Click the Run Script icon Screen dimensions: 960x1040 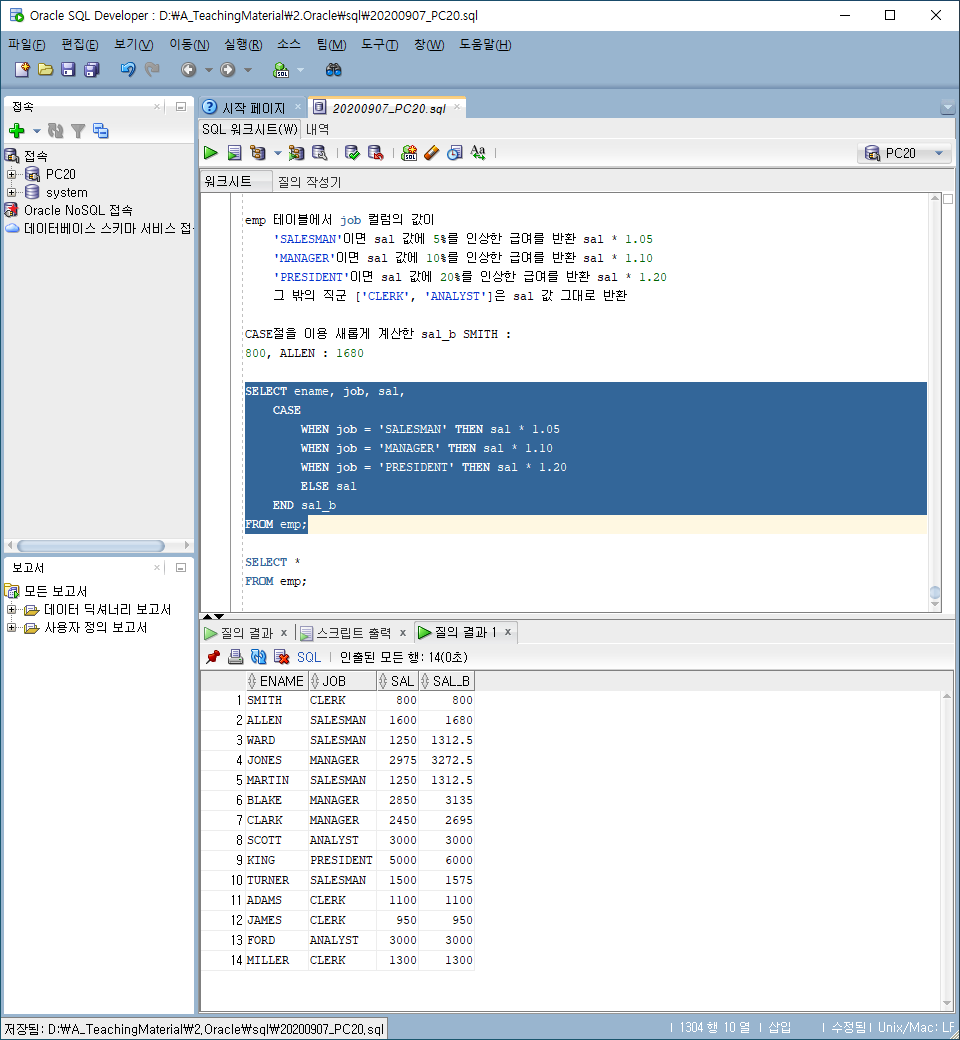234,153
